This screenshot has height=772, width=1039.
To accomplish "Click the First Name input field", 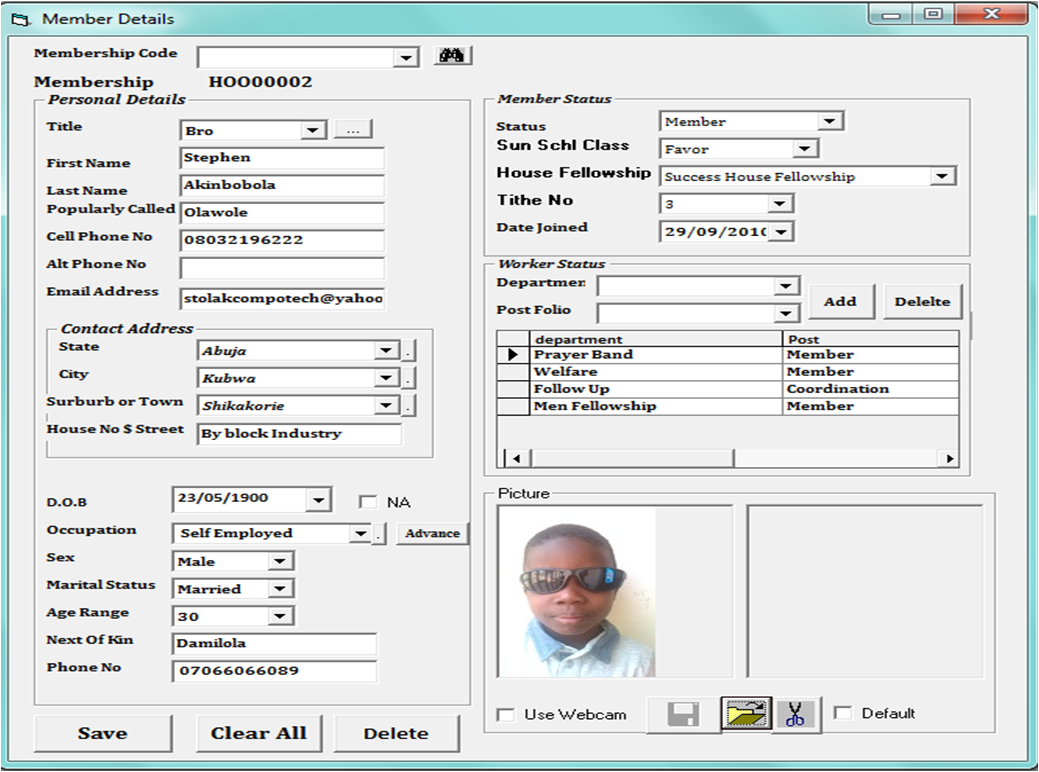I will tap(282, 158).
